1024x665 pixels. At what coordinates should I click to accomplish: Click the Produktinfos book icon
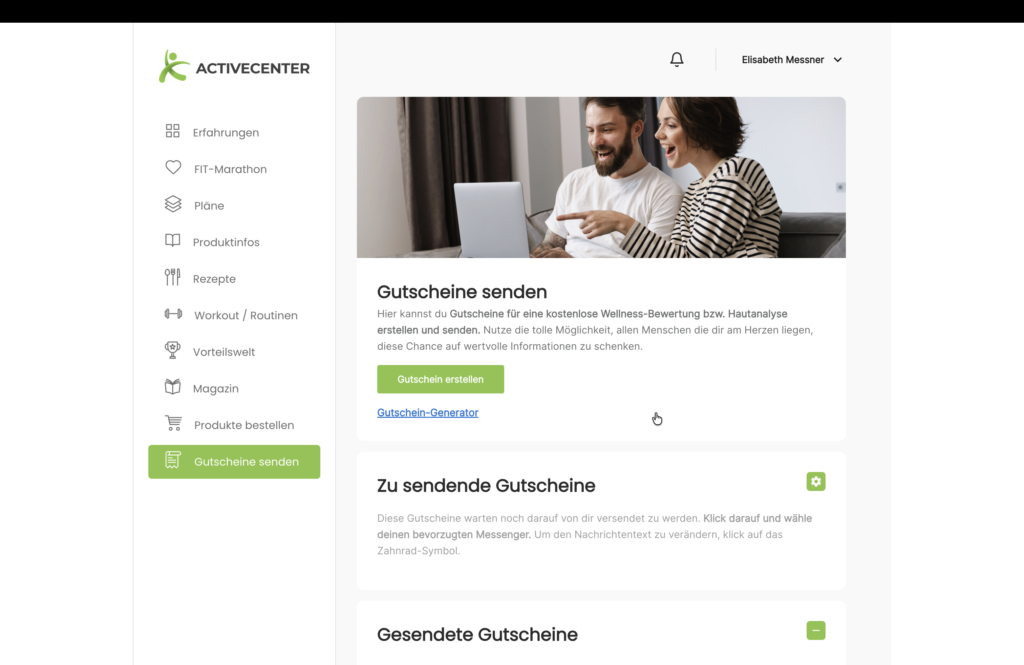pos(172,241)
